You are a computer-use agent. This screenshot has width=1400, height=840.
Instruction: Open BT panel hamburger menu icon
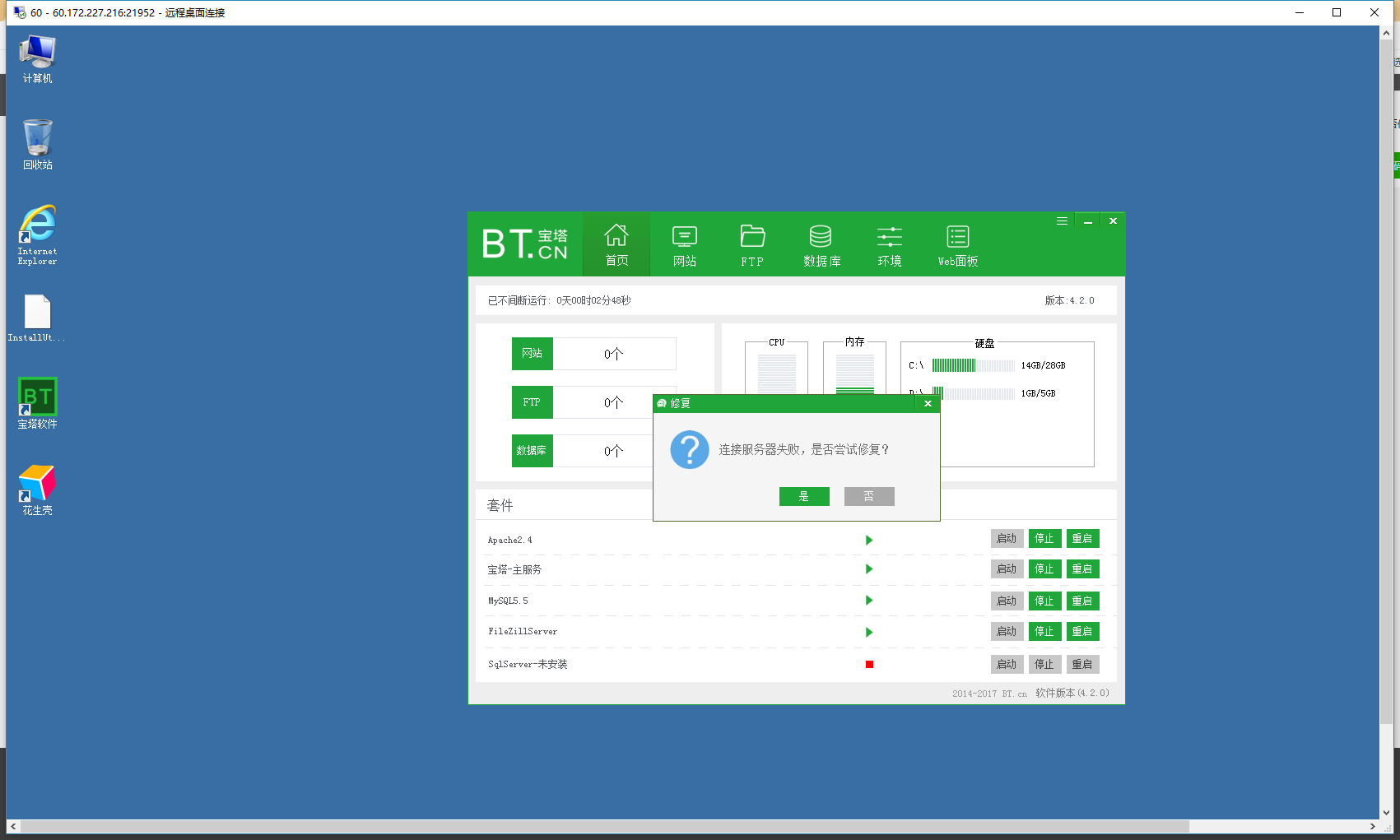1062,220
